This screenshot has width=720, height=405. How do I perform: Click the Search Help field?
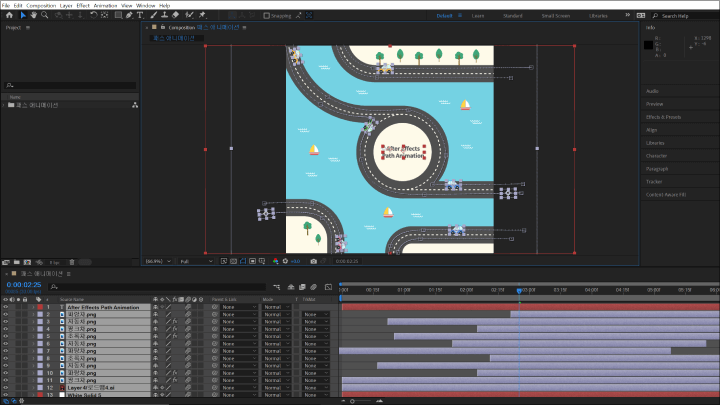(686, 16)
